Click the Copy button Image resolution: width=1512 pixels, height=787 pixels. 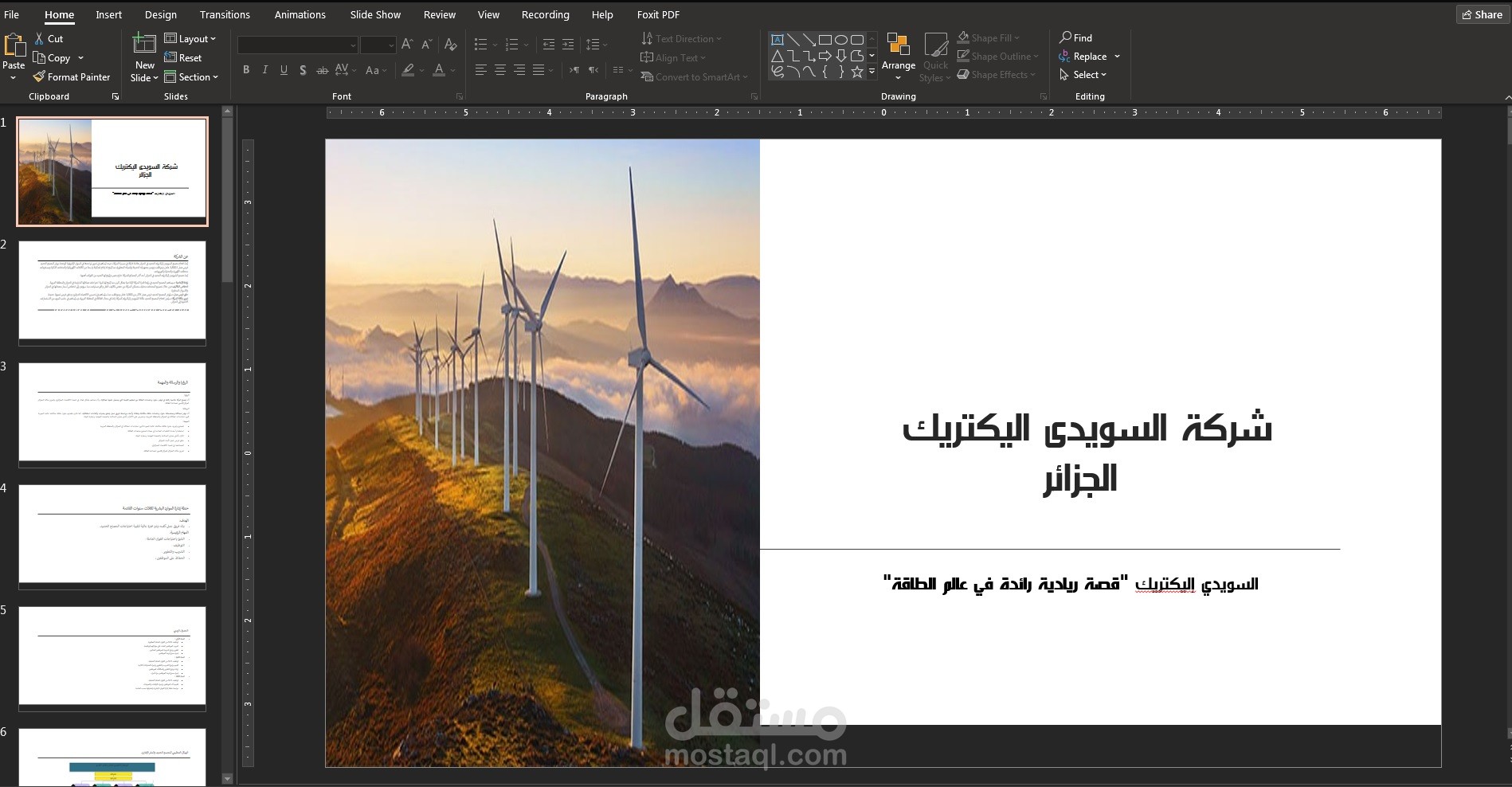coord(53,57)
